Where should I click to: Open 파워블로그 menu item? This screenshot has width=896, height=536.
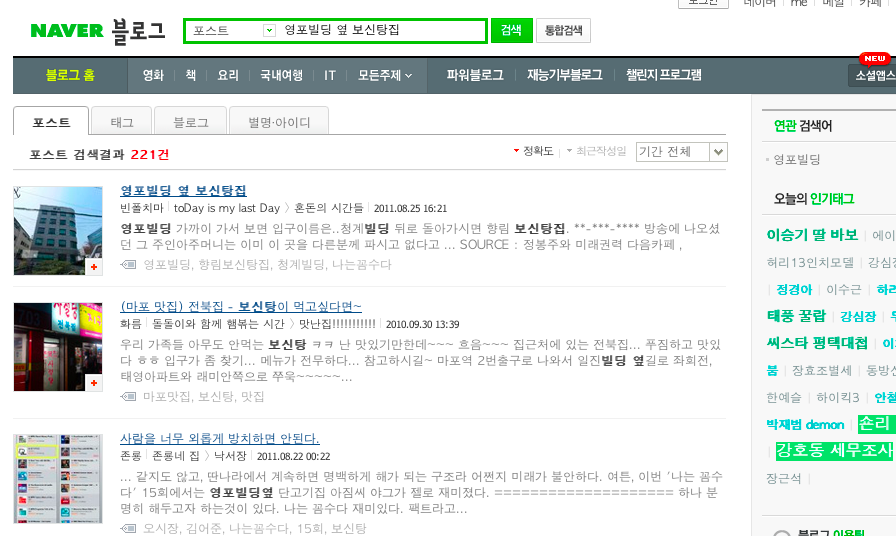tap(475, 75)
